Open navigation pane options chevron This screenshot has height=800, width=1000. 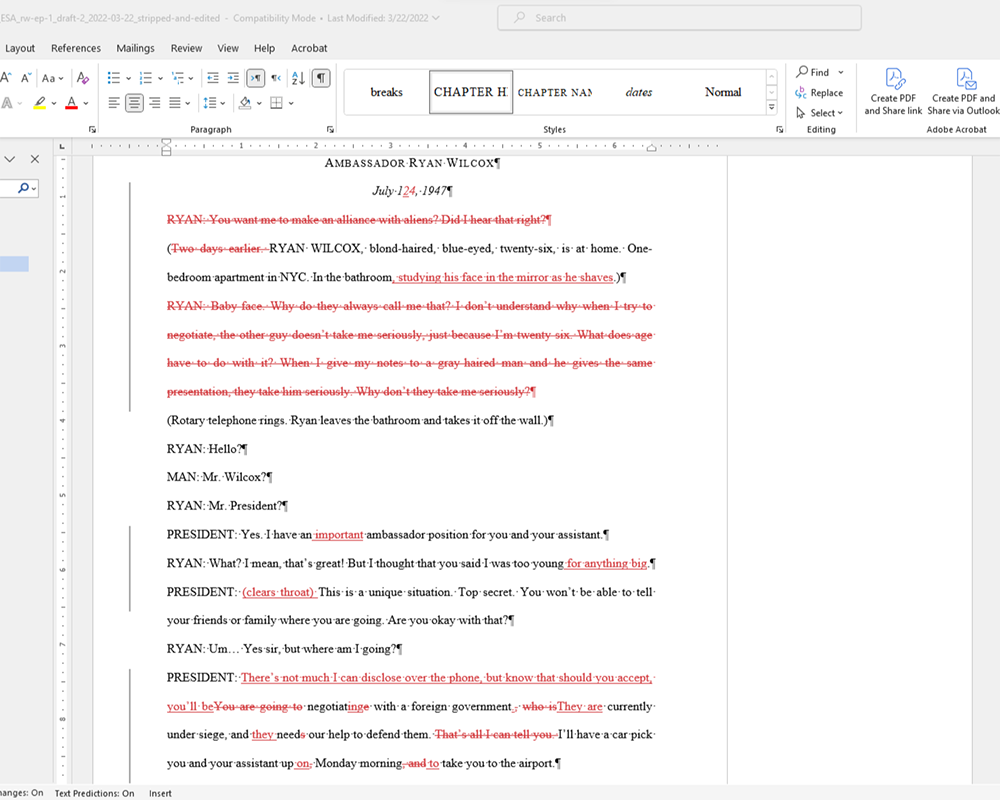coord(10,159)
